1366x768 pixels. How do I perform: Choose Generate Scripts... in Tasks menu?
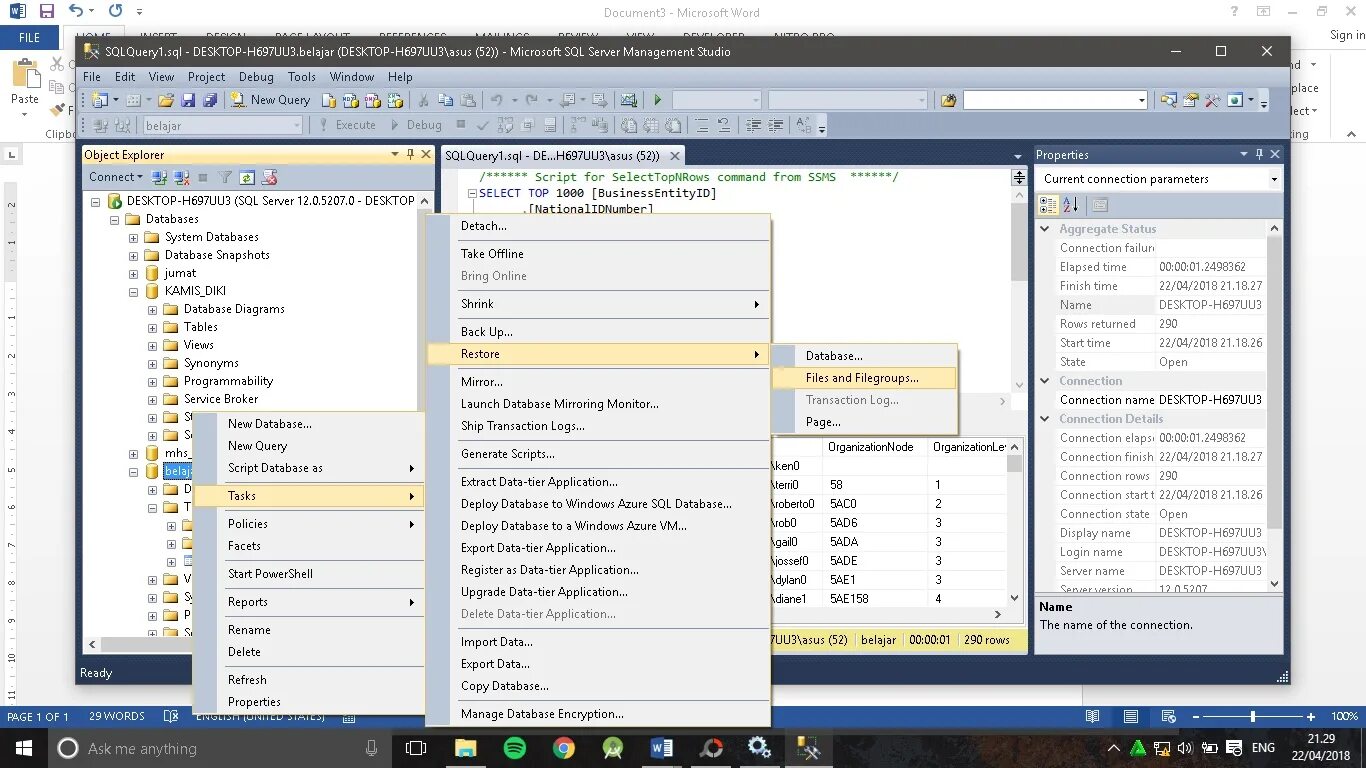pos(598,454)
